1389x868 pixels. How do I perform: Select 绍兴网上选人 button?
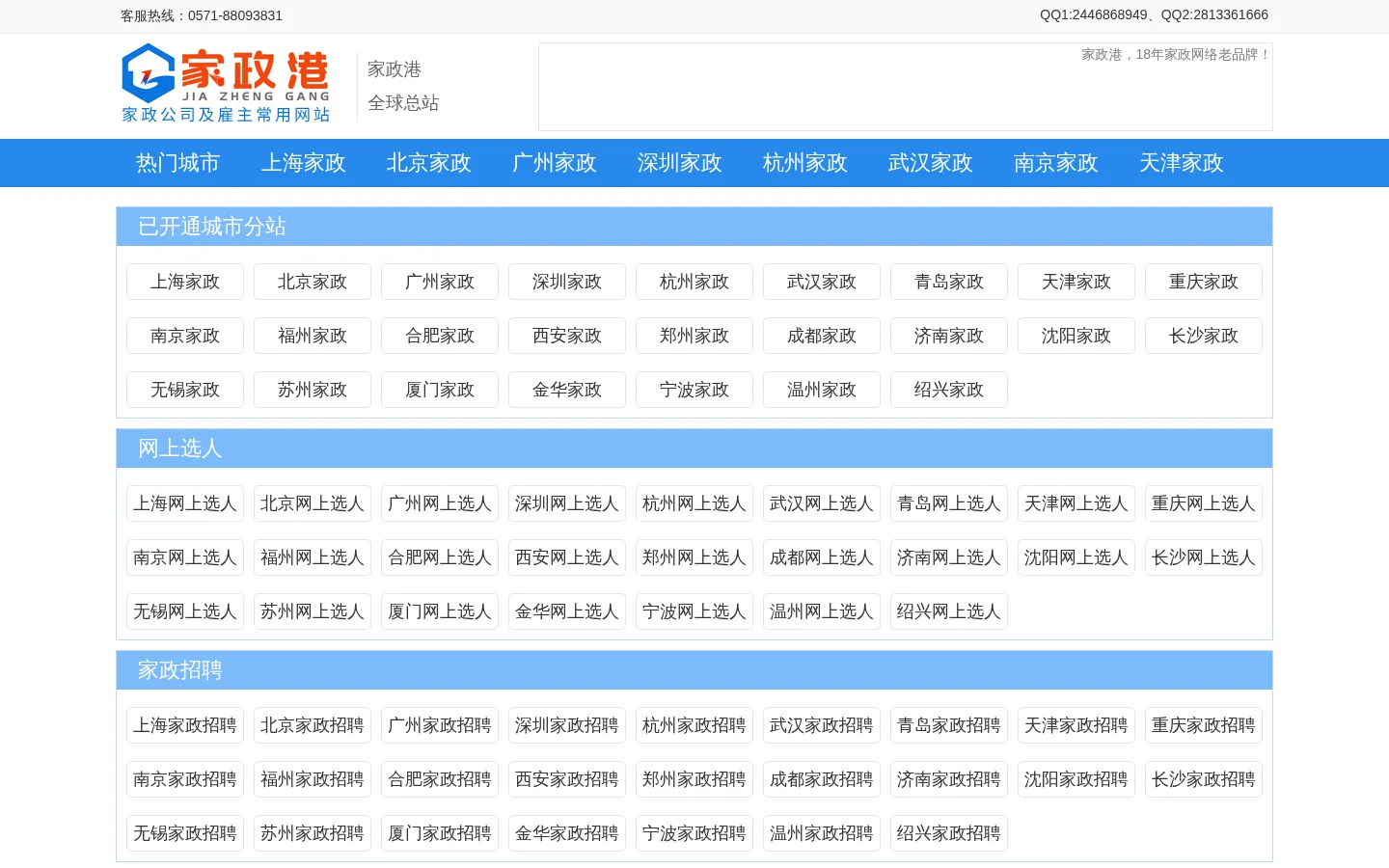point(949,611)
